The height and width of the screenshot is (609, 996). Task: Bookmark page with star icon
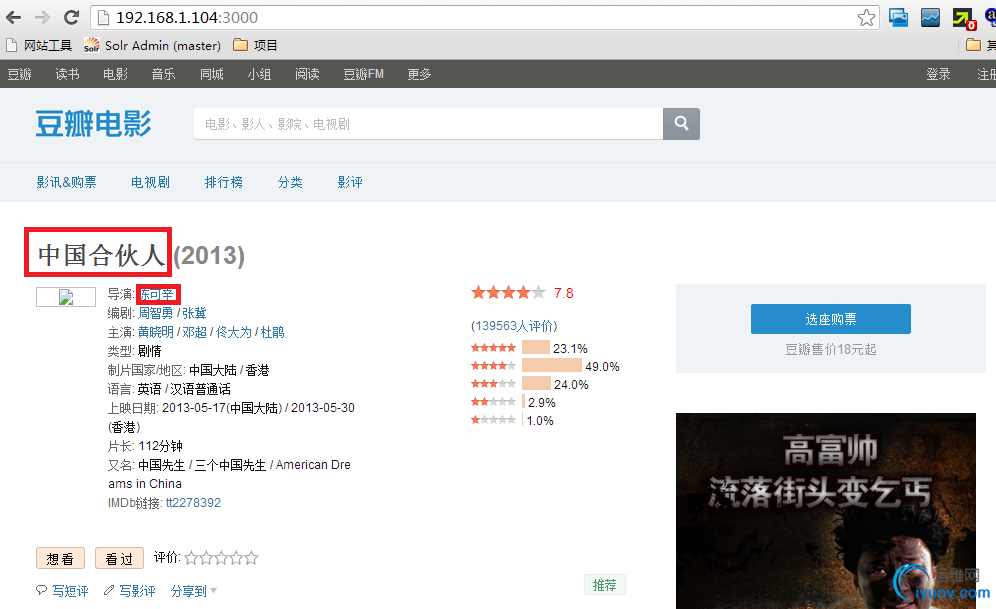(866, 18)
